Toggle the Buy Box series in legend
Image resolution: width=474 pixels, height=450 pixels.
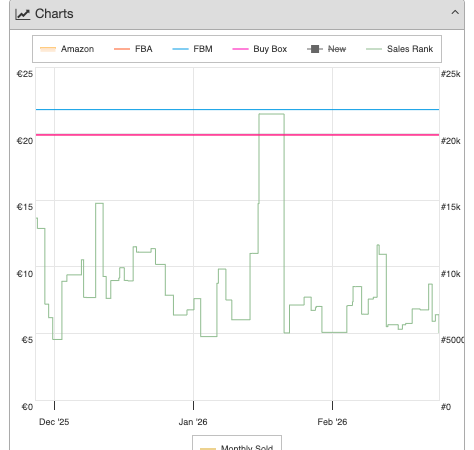tap(259, 49)
